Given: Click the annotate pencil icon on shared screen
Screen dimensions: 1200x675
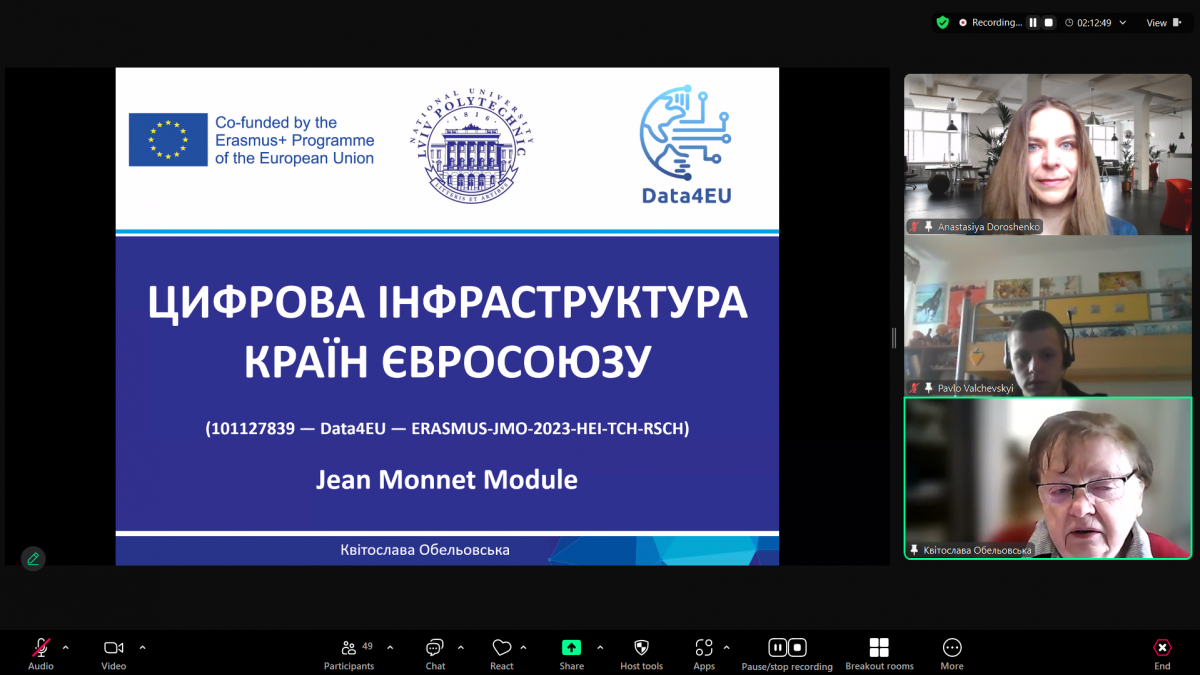Looking at the screenshot, I should (x=33, y=559).
